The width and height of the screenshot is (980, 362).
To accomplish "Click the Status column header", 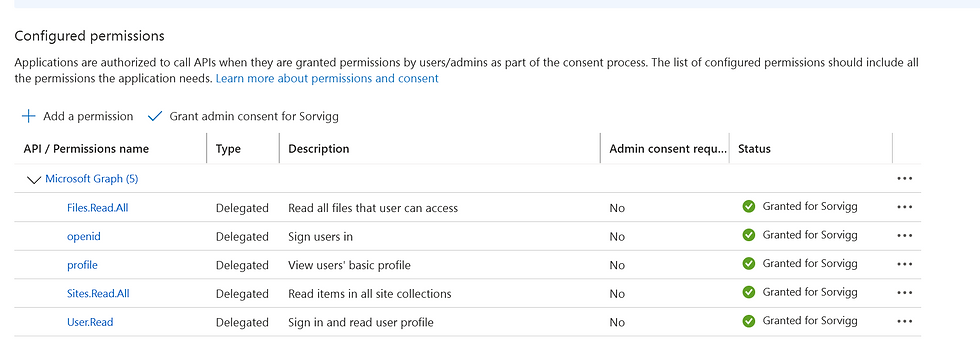I will coord(754,149).
